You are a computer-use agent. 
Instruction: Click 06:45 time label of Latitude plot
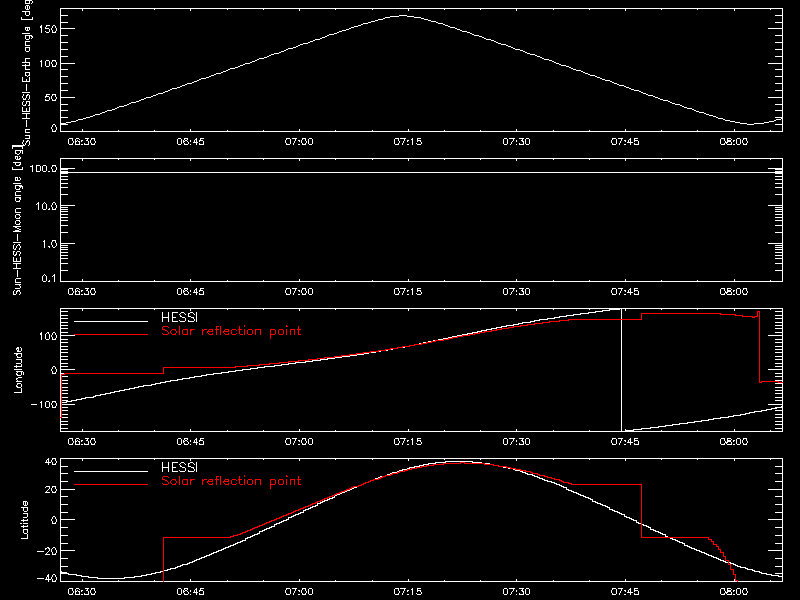(x=190, y=591)
